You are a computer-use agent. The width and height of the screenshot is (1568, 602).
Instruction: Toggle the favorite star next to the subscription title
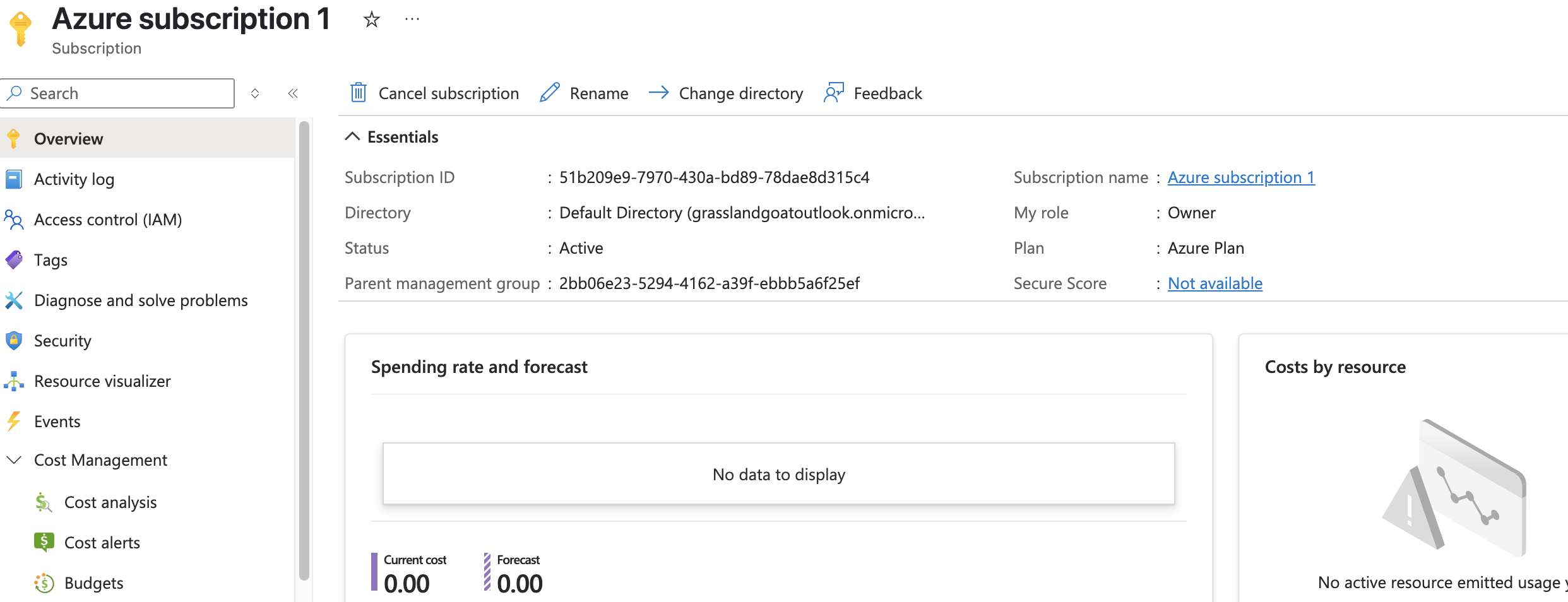tap(371, 20)
